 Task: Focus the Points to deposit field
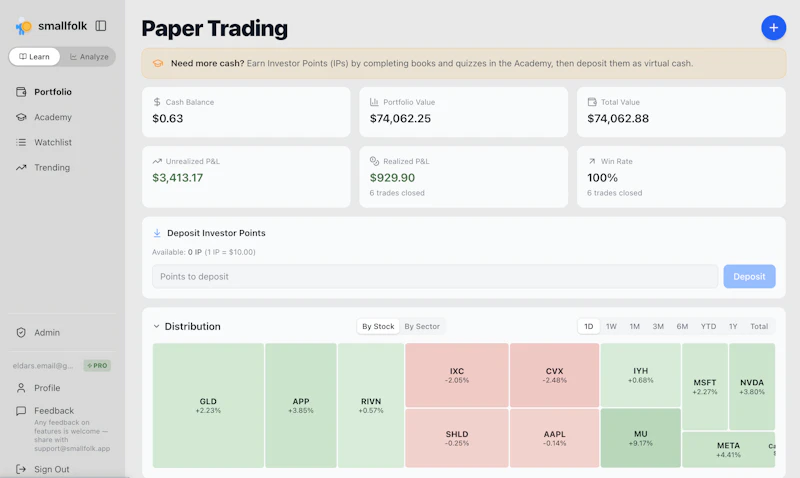point(435,276)
